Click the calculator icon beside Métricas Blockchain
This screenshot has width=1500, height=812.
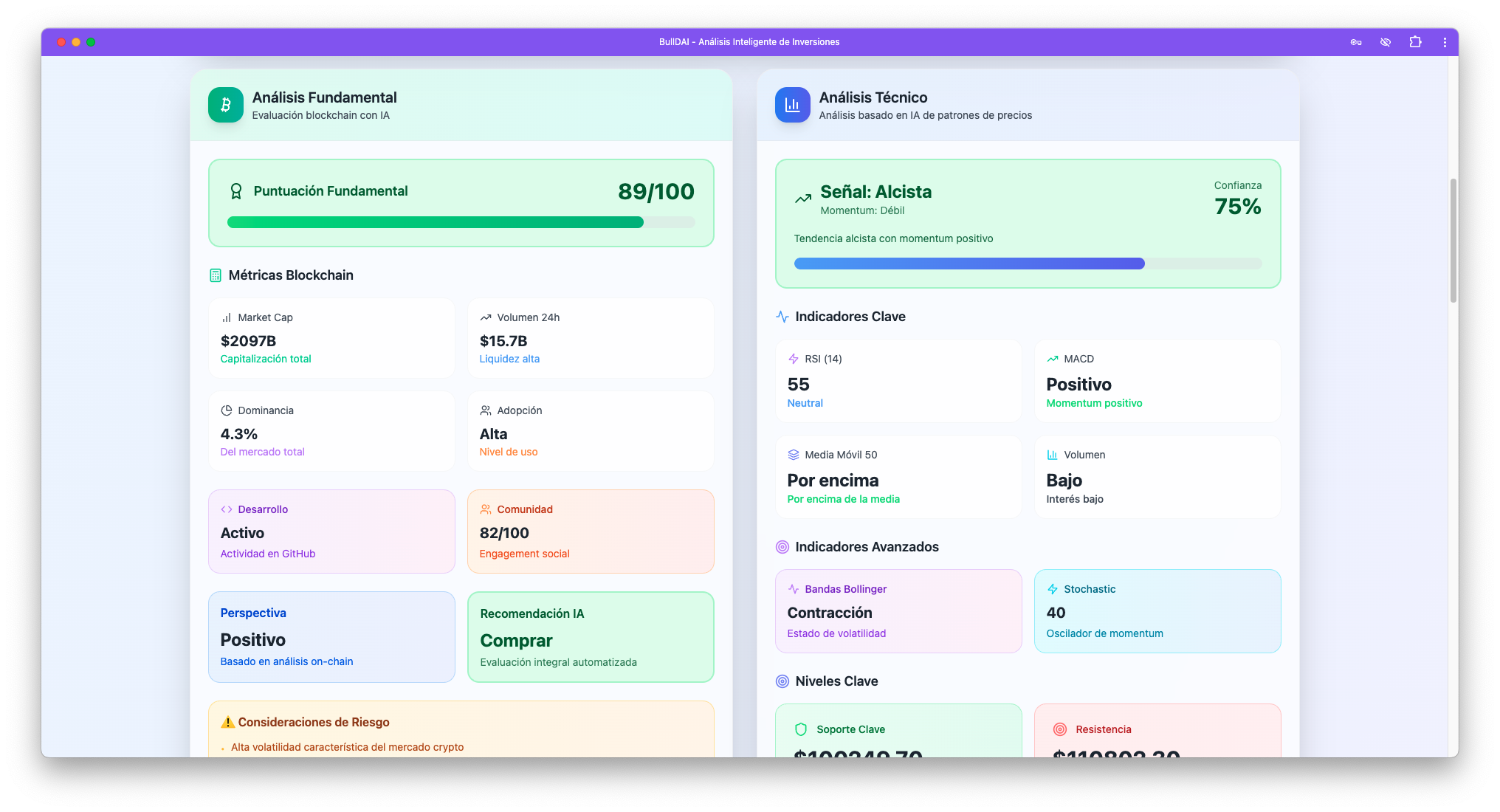coord(216,275)
